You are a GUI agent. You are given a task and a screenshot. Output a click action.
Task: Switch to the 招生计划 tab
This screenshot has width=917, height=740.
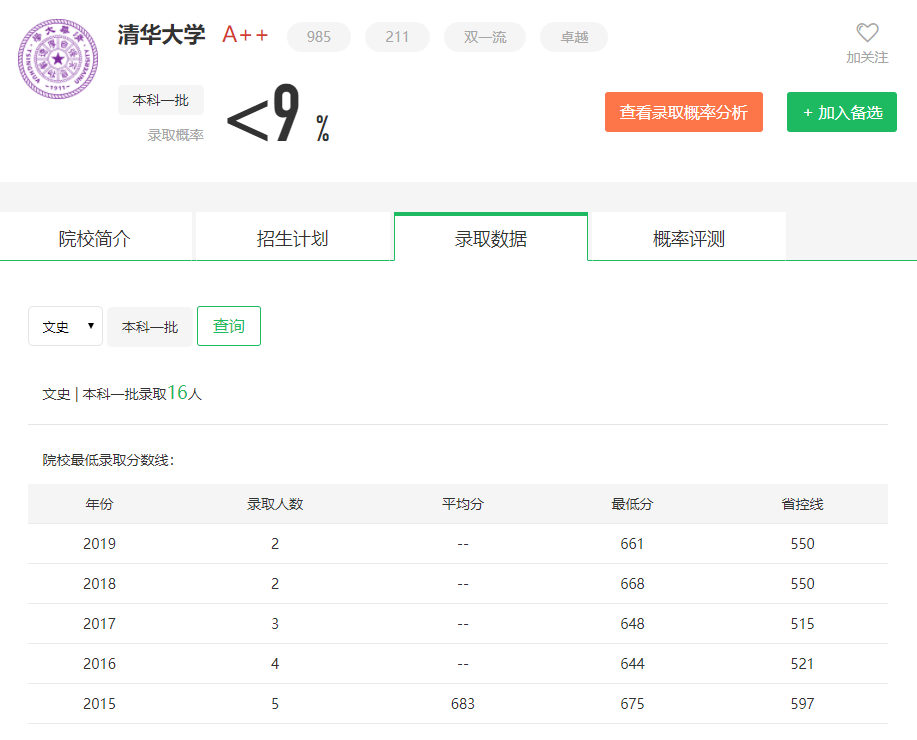(292, 238)
